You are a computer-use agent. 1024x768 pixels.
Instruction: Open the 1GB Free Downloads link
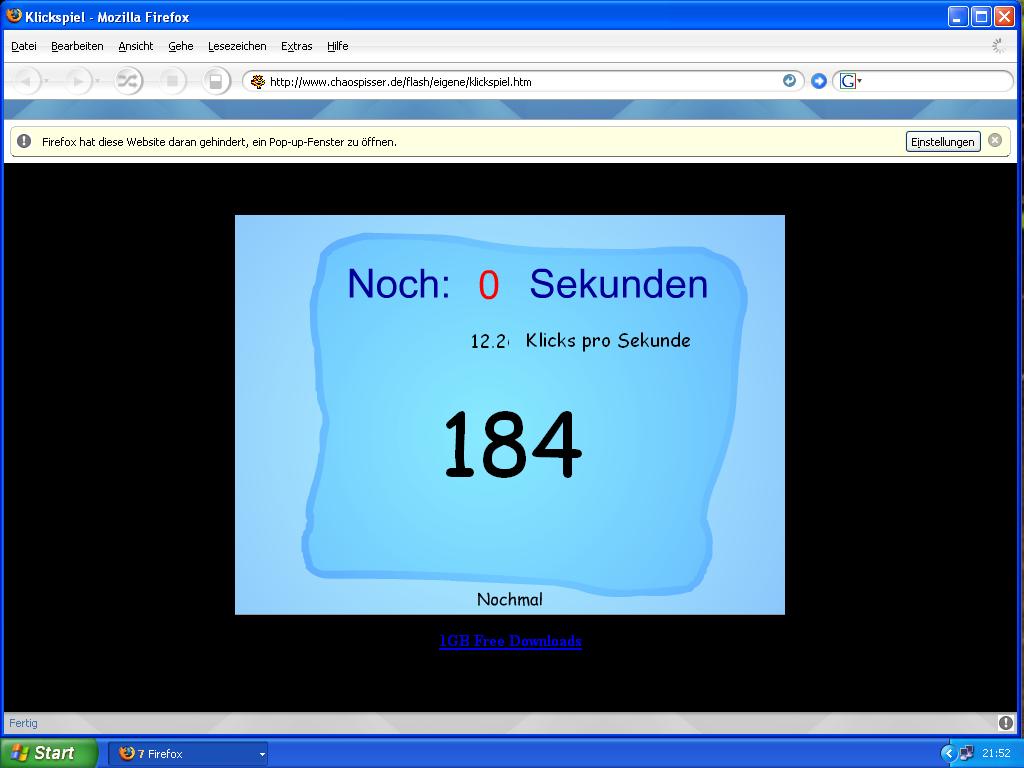pyautogui.click(x=510, y=641)
